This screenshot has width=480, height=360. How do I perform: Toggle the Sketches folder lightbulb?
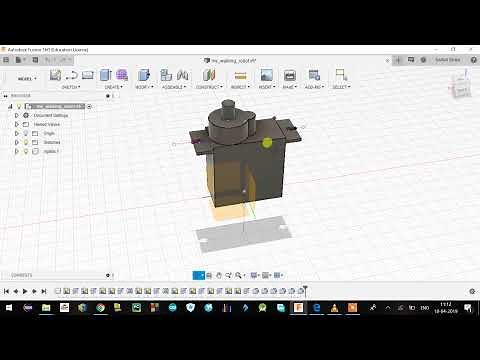point(26,142)
